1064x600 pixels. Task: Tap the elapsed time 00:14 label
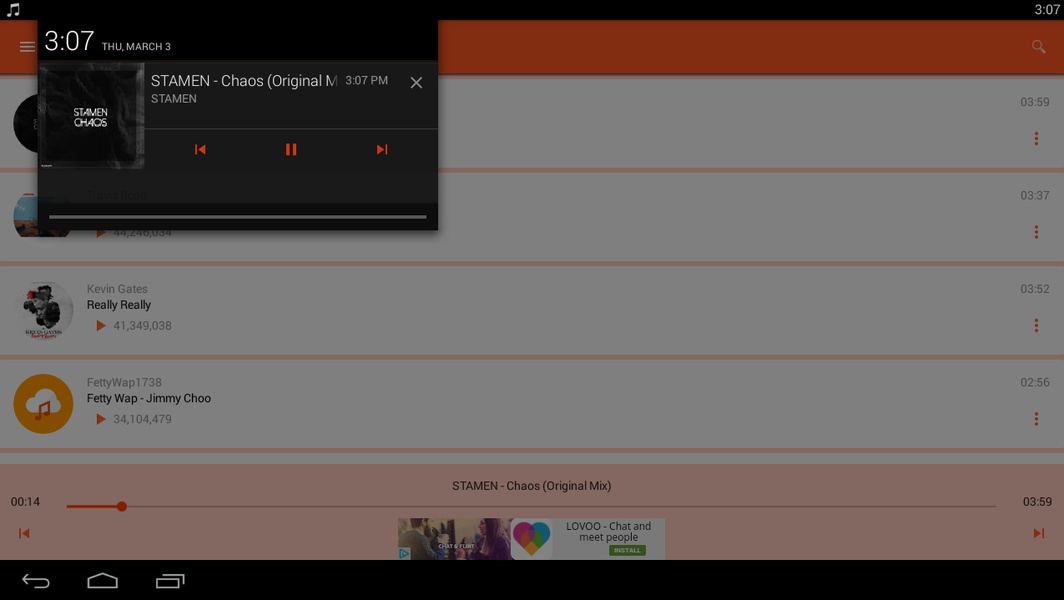click(25, 502)
